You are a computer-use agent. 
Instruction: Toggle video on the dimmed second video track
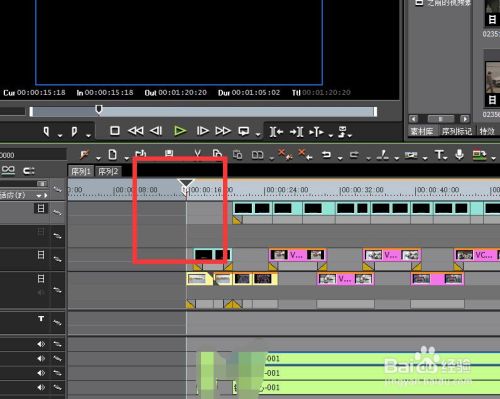tap(41, 232)
